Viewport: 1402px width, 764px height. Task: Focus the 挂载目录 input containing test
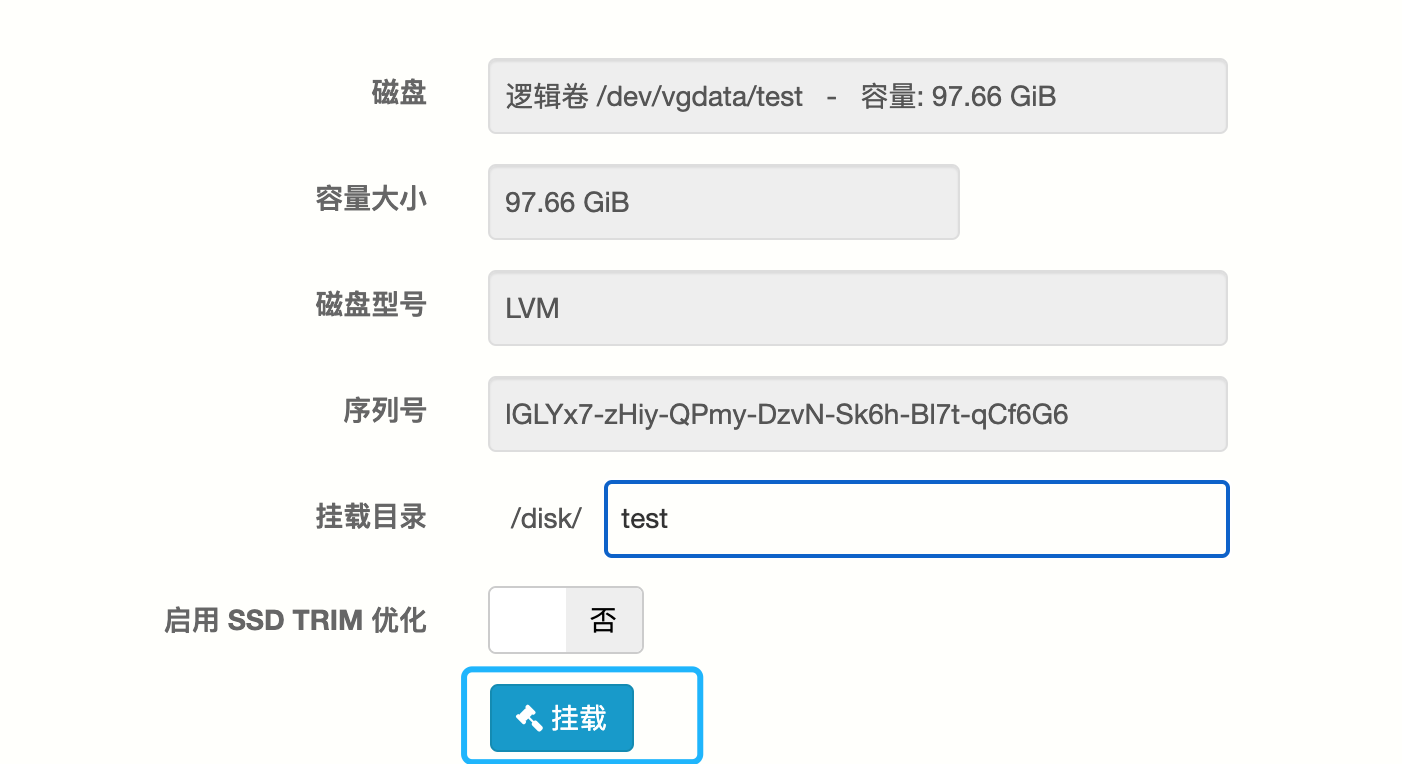click(915, 519)
